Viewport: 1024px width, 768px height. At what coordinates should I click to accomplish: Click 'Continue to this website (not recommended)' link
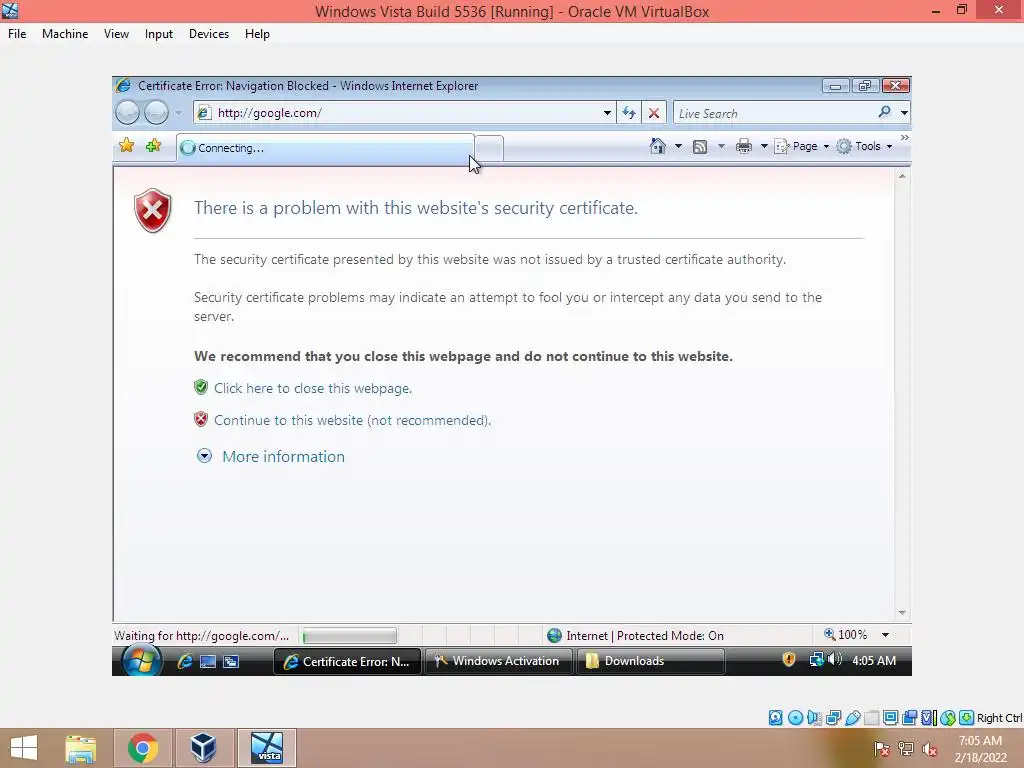[x=353, y=420]
